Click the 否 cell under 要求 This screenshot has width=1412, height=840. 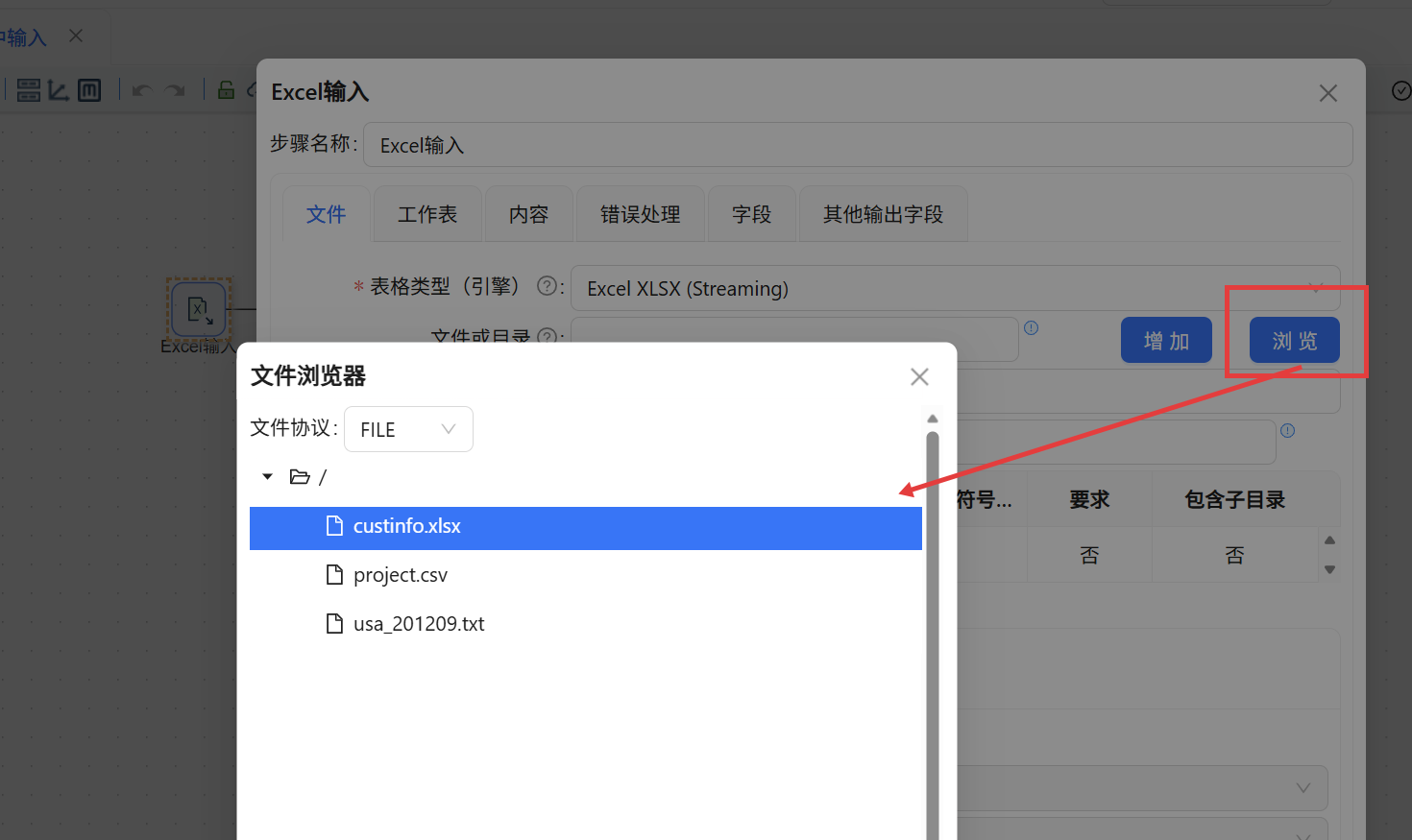(x=1089, y=555)
